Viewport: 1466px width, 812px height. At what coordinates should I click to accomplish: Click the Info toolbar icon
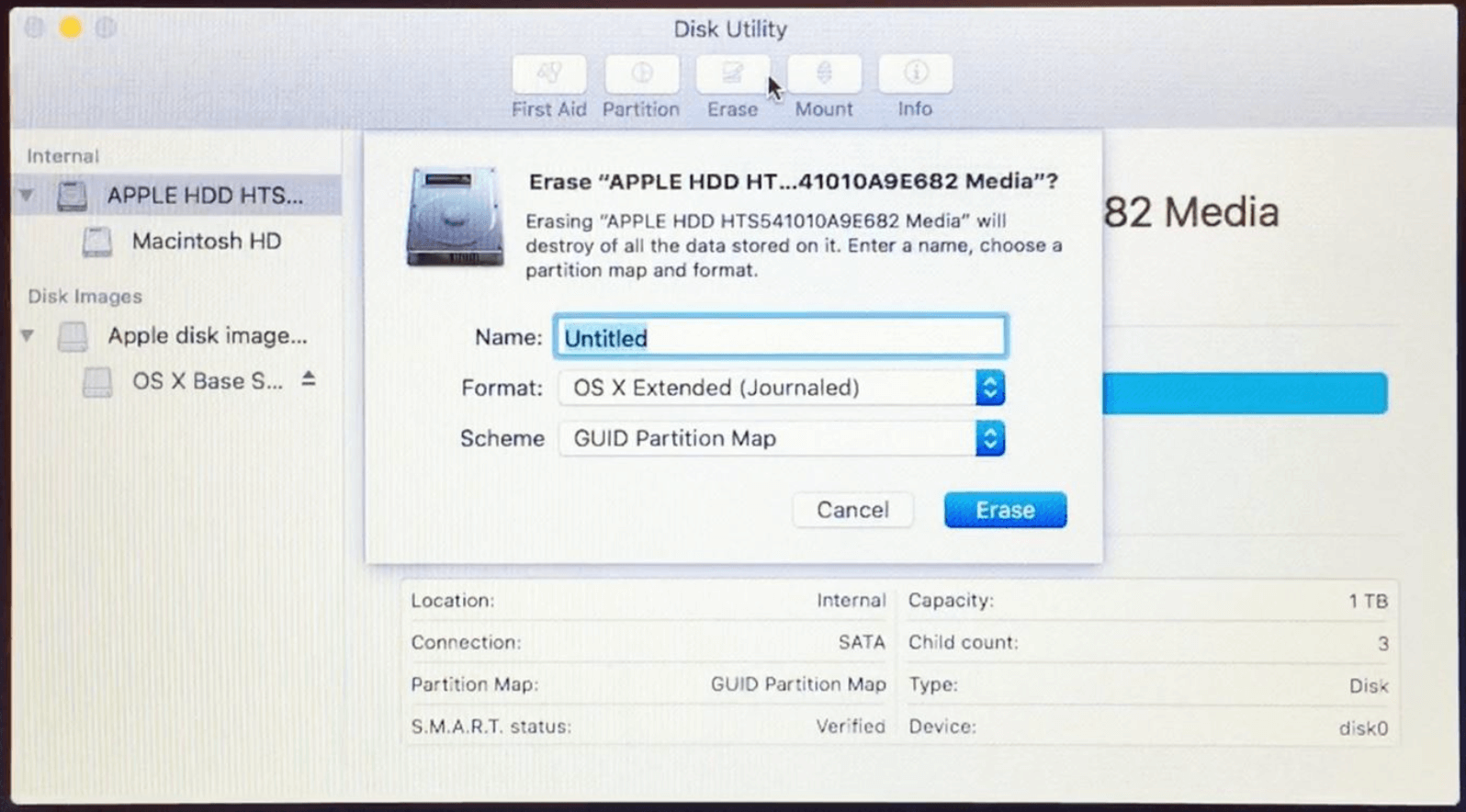coord(915,73)
